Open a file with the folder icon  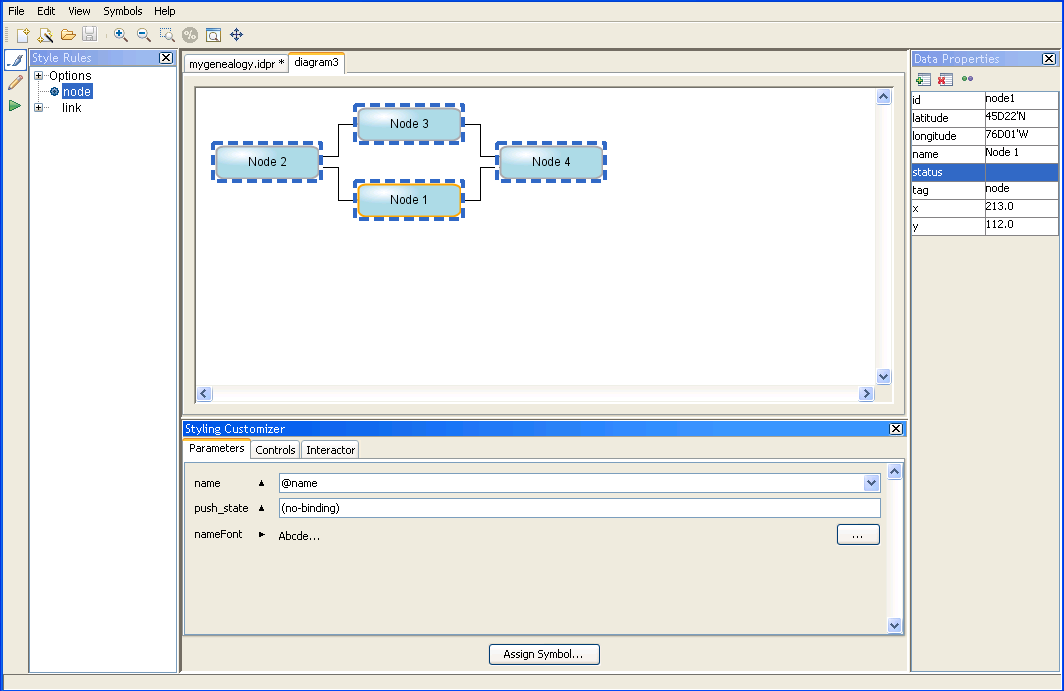(68, 35)
